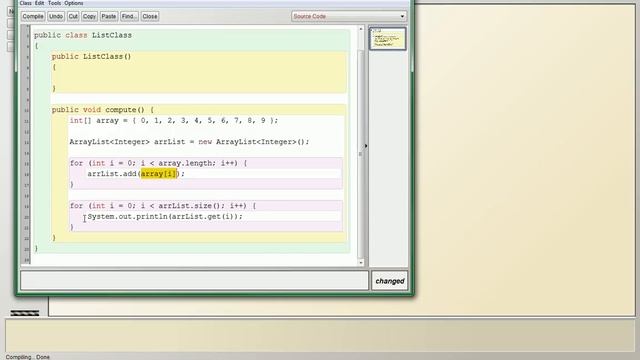Image resolution: width=640 pixels, height=360 pixels.
Task: Click the Copy button
Action: [89, 16]
